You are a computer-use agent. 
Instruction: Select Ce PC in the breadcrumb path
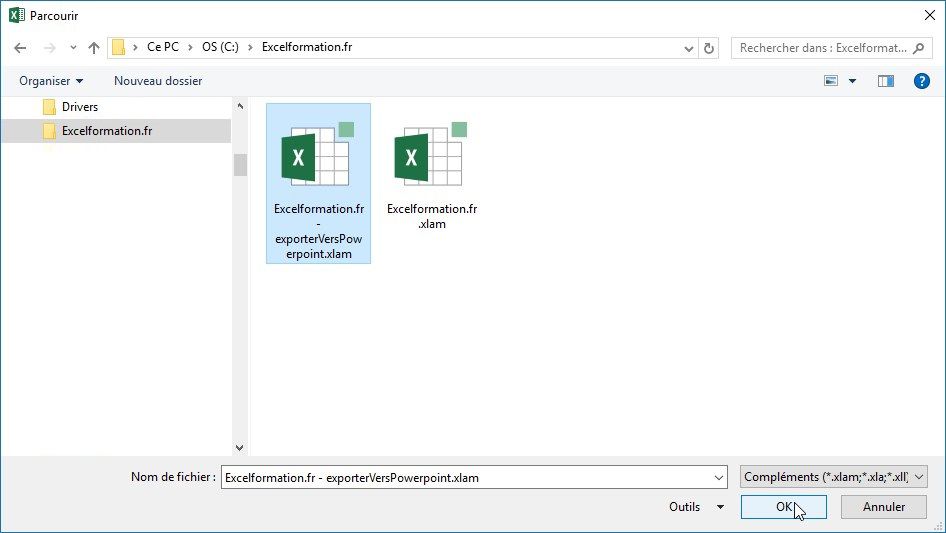(x=163, y=47)
